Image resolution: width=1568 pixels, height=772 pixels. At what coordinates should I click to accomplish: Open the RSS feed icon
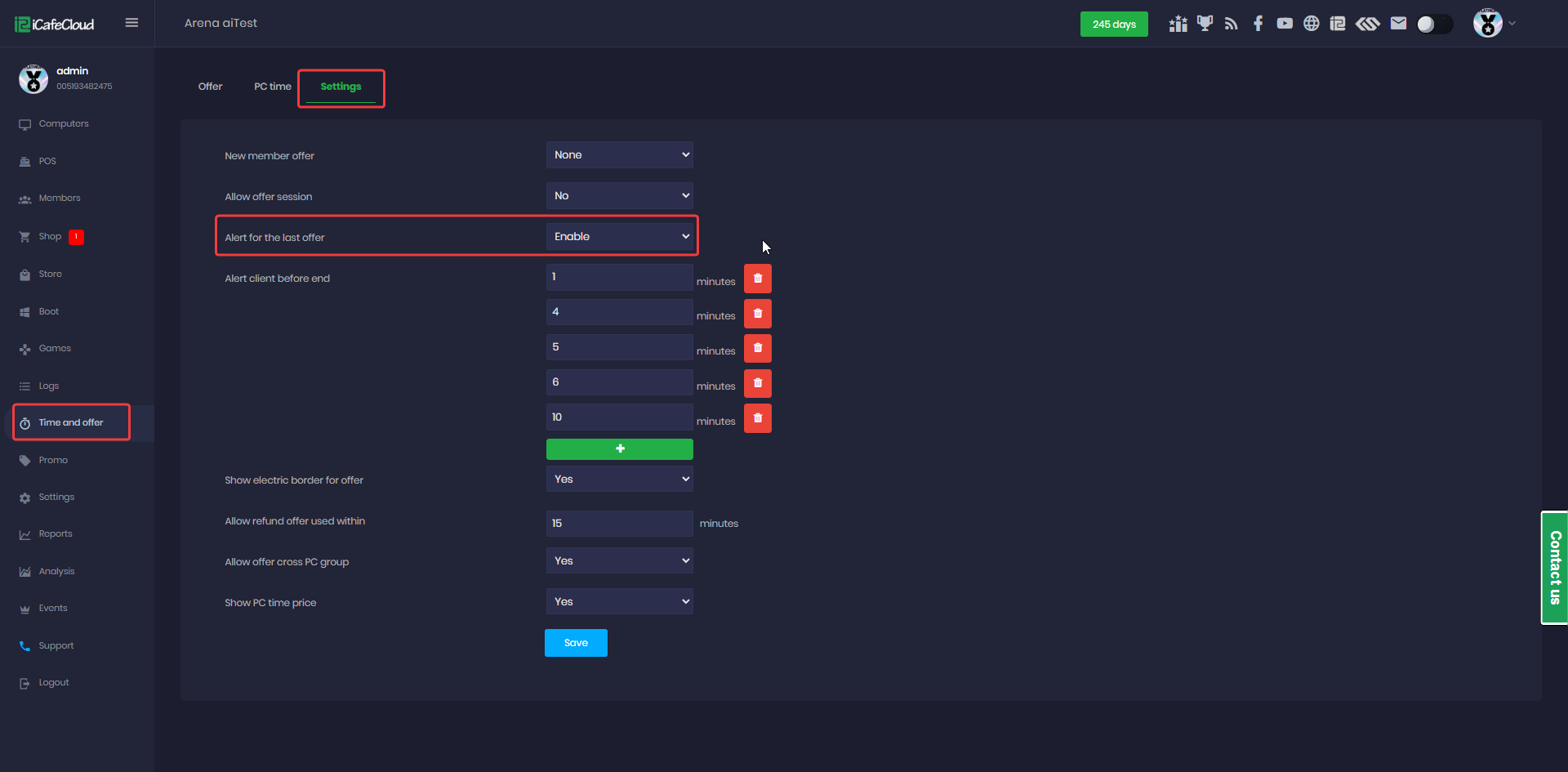(1232, 24)
